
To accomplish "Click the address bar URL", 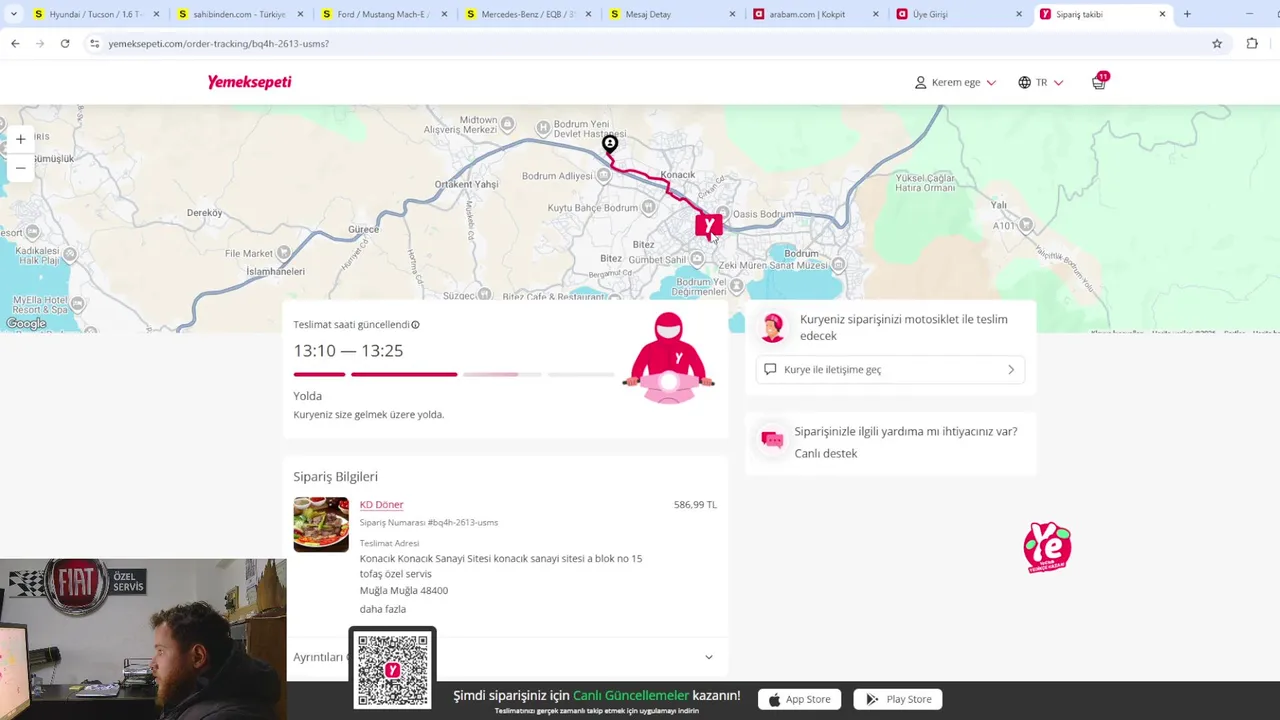I will coord(219,44).
